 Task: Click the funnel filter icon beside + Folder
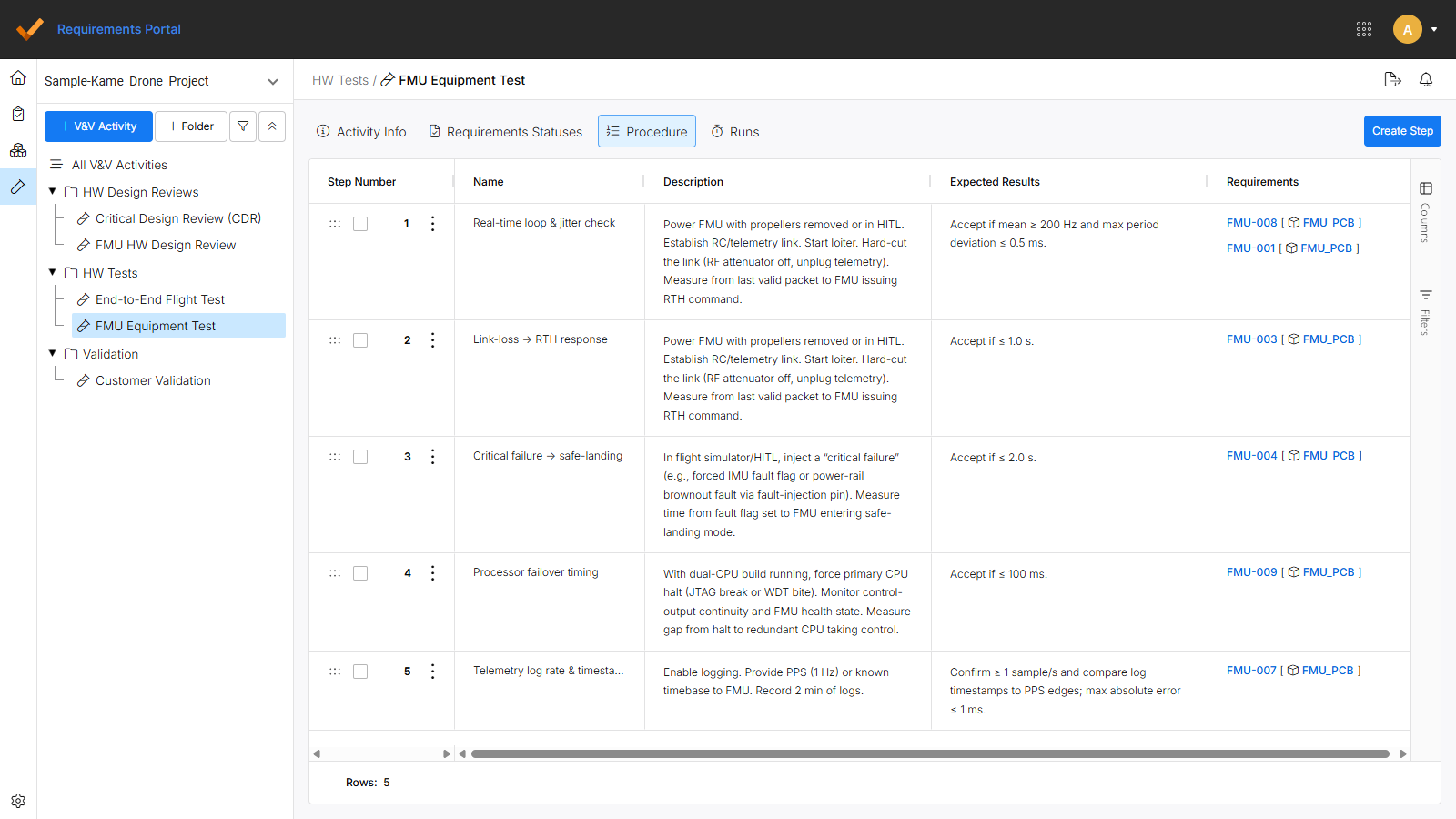pos(243,126)
